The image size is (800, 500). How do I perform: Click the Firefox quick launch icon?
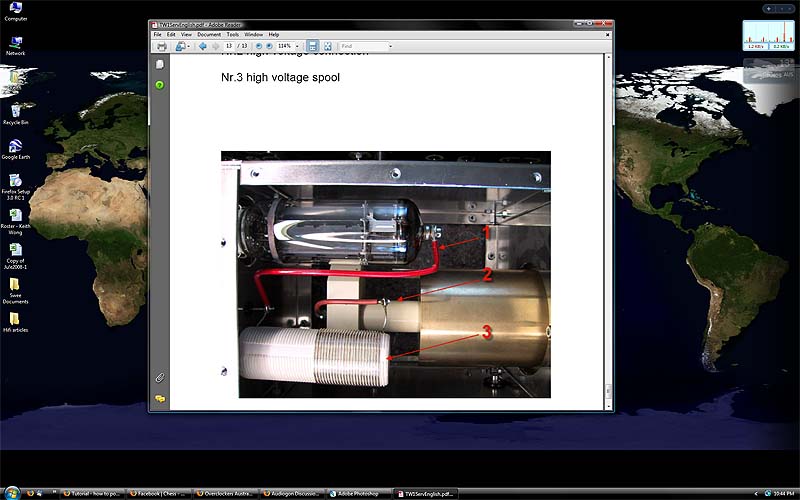30,493
